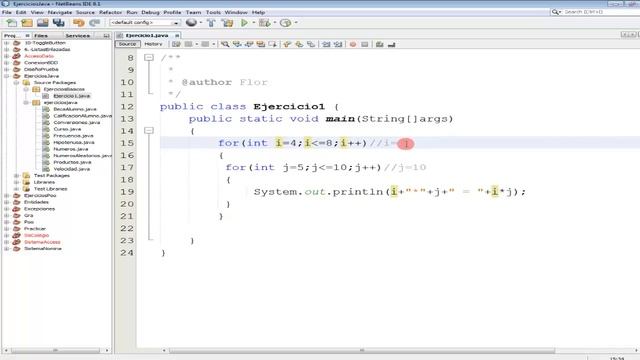The image size is (640, 360).
Task: Open the Refactor menu
Action: click(110, 12)
